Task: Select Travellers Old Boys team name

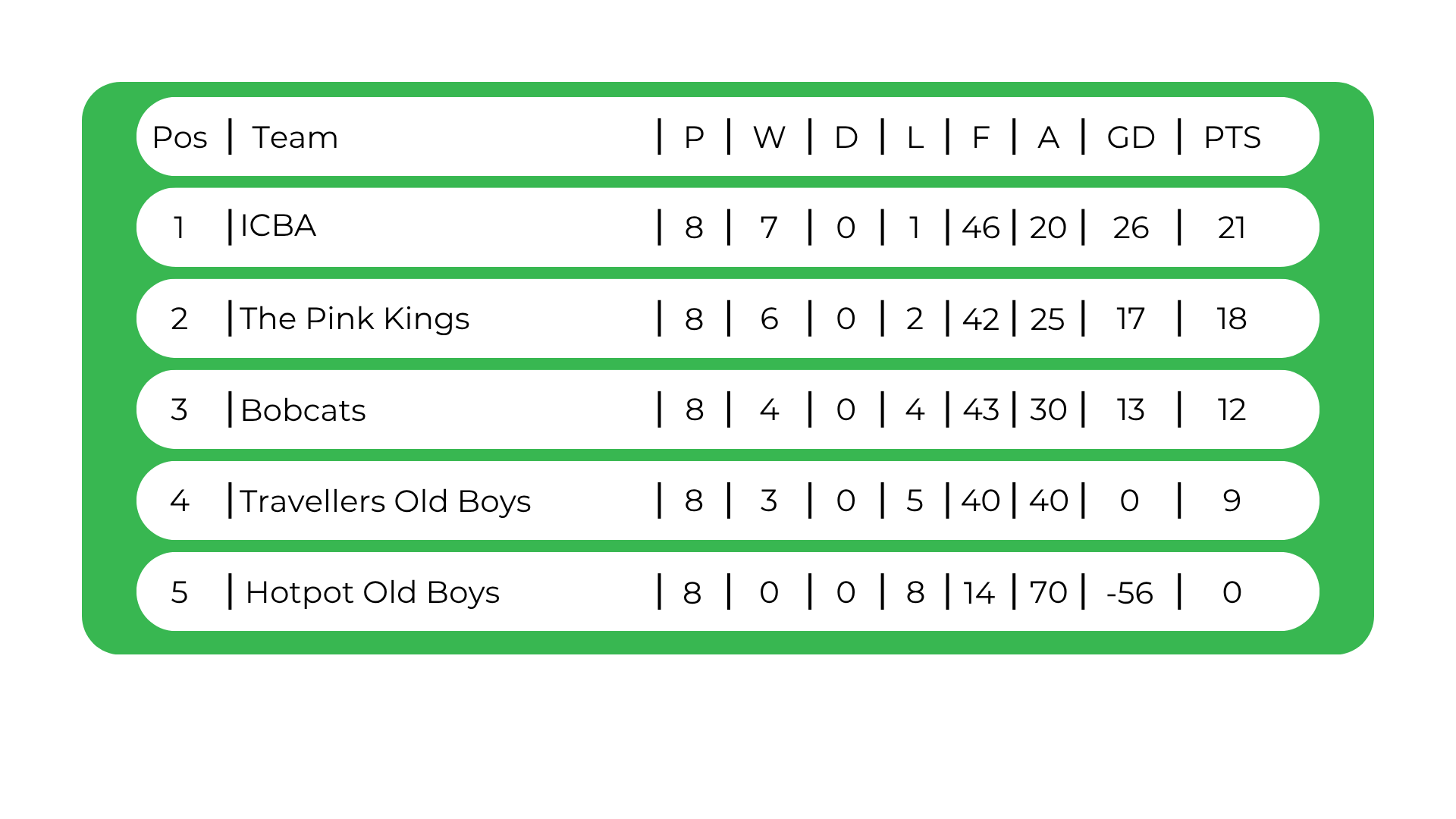Action: coord(385,501)
